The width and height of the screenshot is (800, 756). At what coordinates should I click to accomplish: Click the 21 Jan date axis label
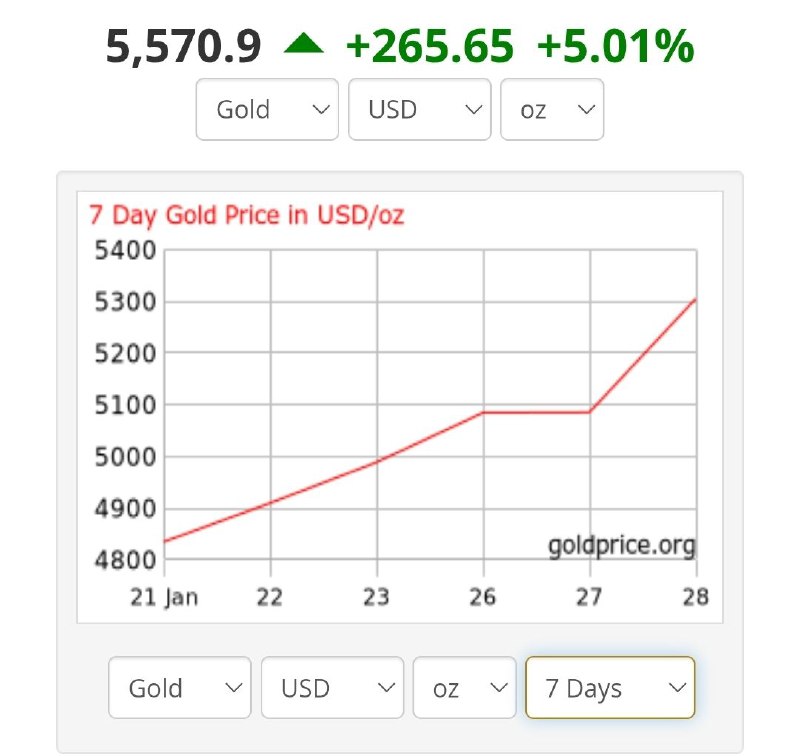point(164,597)
